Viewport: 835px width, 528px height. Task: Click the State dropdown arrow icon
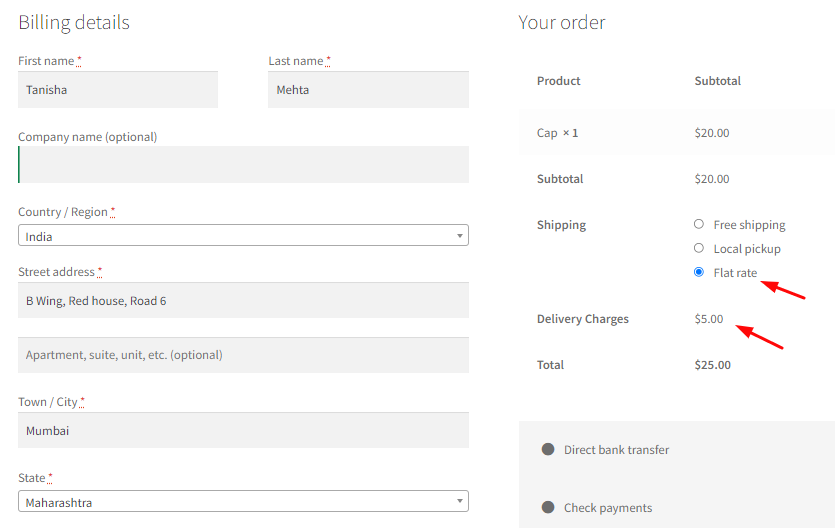(460, 501)
